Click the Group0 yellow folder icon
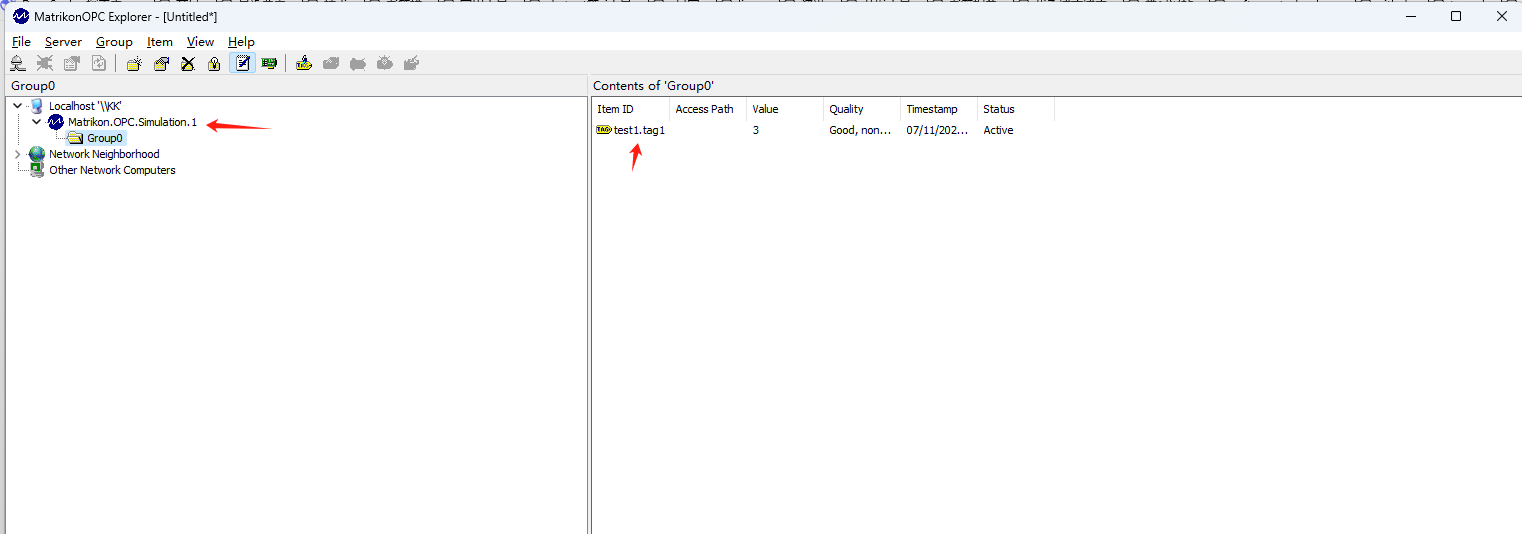 coord(75,138)
